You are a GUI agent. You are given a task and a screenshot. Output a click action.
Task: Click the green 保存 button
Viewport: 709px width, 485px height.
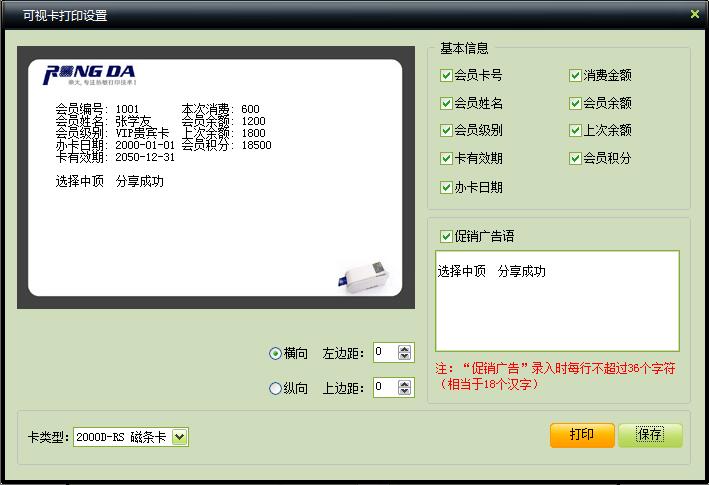point(650,435)
